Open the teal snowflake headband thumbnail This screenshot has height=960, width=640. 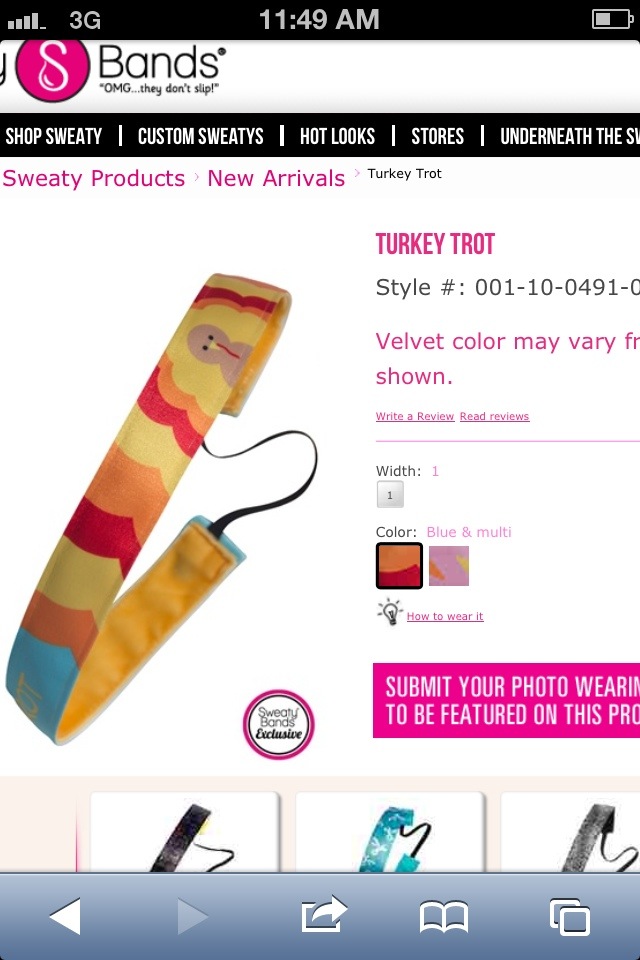[390, 833]
